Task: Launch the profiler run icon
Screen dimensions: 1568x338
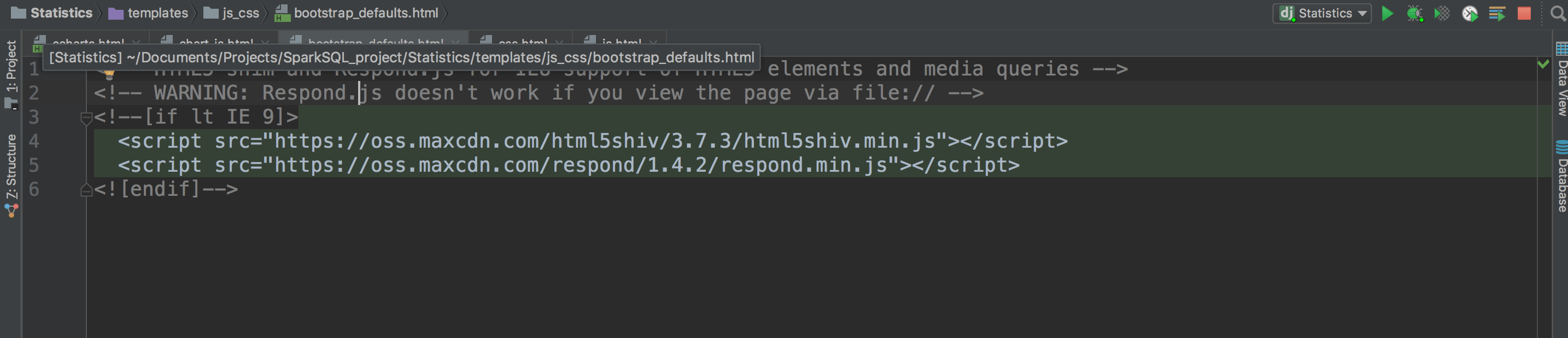Action: (x=1470, y=13)
